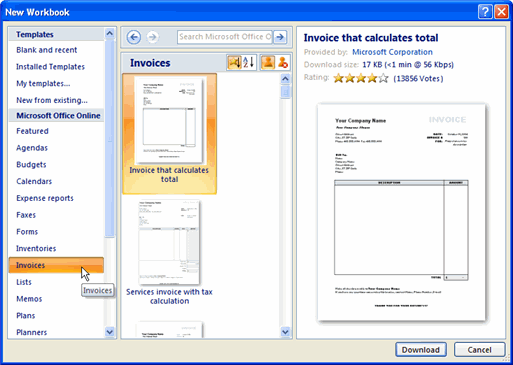
Task: Choose New from existing... option
Action: (52, 100)
